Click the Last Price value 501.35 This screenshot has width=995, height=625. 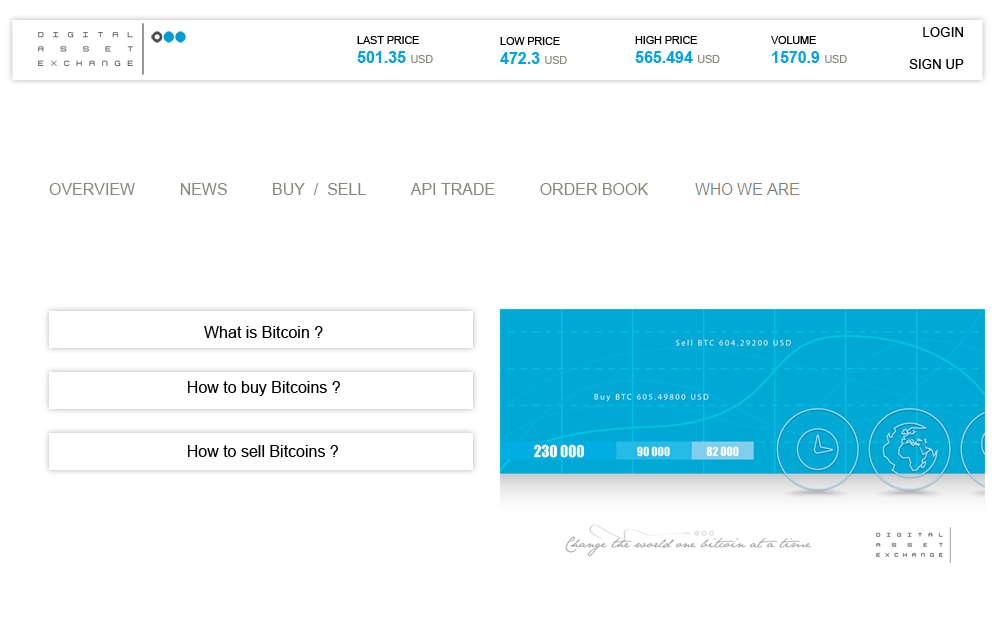point(381,58)
